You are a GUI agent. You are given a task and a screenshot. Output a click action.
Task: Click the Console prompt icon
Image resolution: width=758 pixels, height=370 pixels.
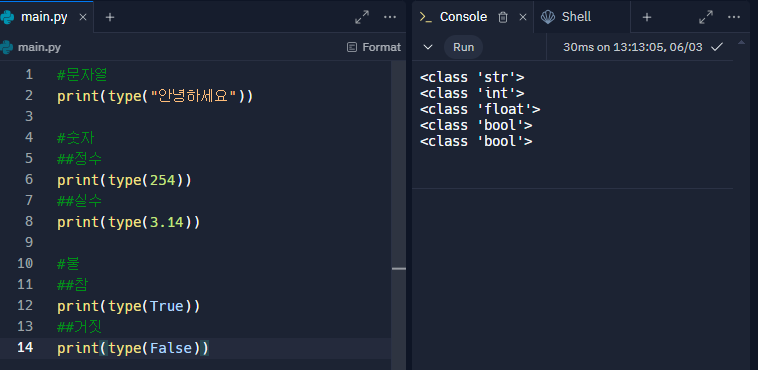click(425, 17)
